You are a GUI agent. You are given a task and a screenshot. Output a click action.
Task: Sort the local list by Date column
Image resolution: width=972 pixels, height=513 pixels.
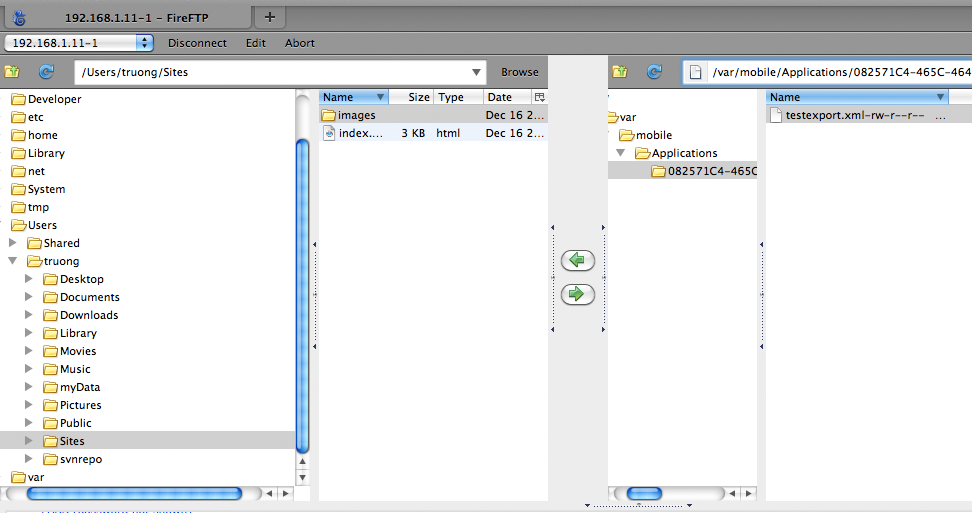pyautogui.click(x=507, y=97)
